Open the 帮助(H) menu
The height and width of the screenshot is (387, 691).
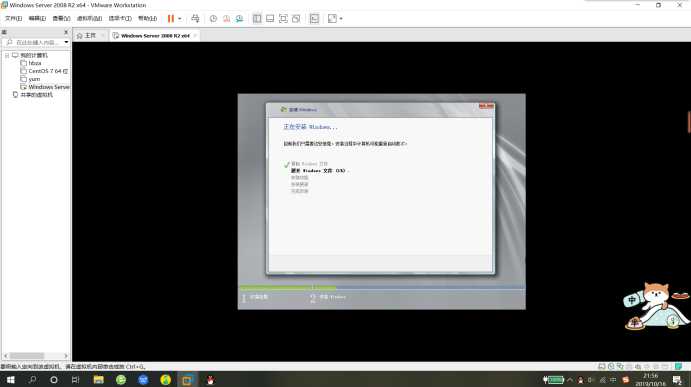pos(147,19)
